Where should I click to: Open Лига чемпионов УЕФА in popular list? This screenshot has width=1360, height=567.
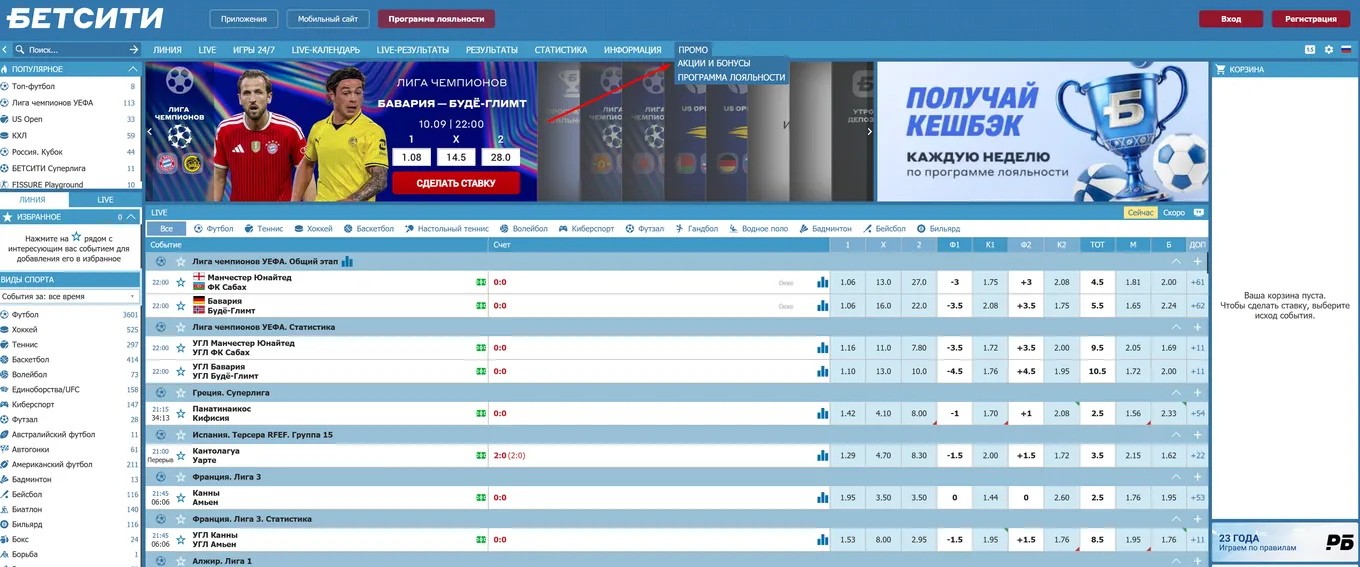tap(52, 103)
